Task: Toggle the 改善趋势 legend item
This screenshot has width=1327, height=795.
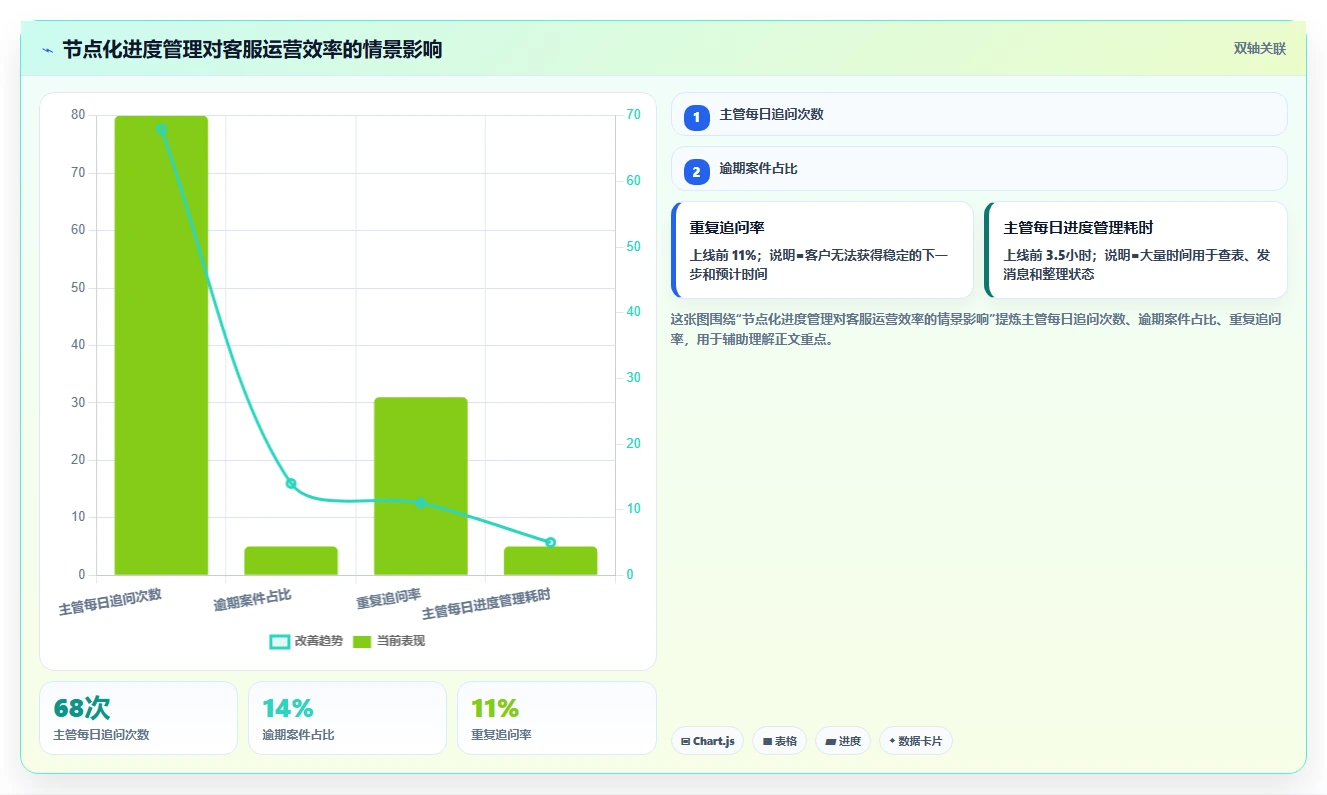Action: pyautogui.click(x=306, y=641)
